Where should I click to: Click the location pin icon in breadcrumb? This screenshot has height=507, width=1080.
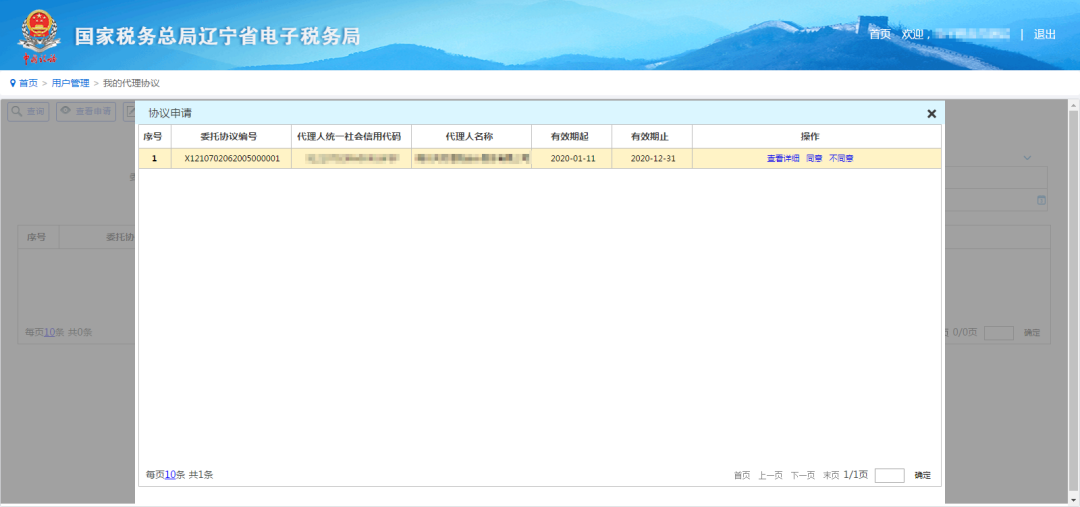click(12, 83)
